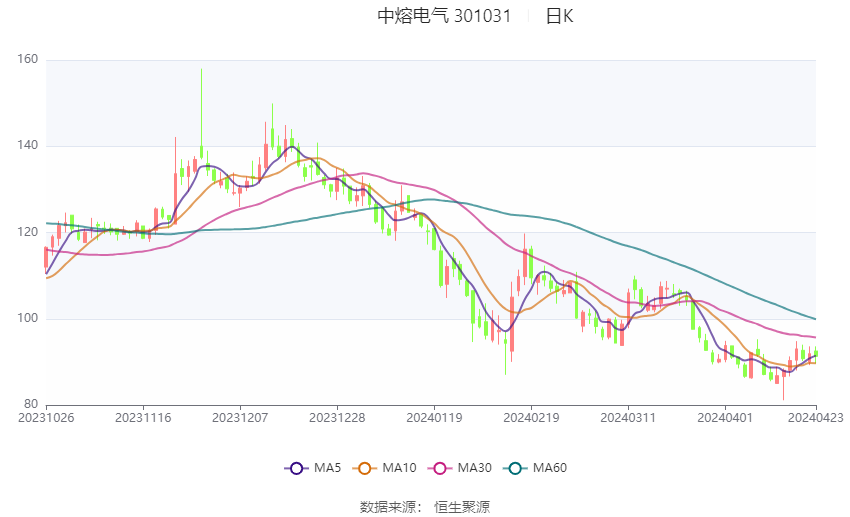
Task: Toggle the MA5 legend circle marker
Action: pyautogui.click(x=296, y=468)
